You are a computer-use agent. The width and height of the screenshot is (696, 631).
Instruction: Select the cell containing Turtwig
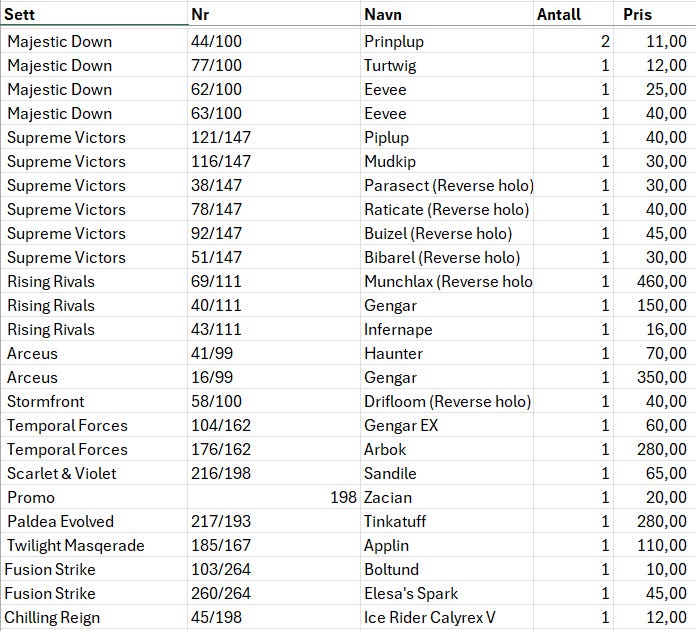[447, 65]
